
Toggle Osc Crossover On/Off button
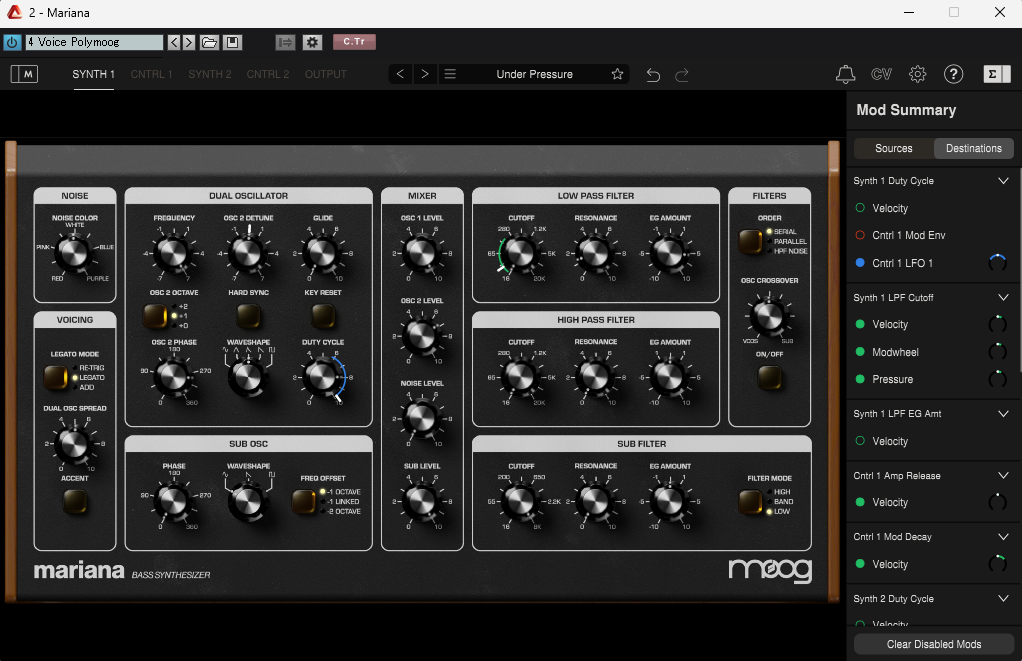pyautogui.click(x=769, y=377)
